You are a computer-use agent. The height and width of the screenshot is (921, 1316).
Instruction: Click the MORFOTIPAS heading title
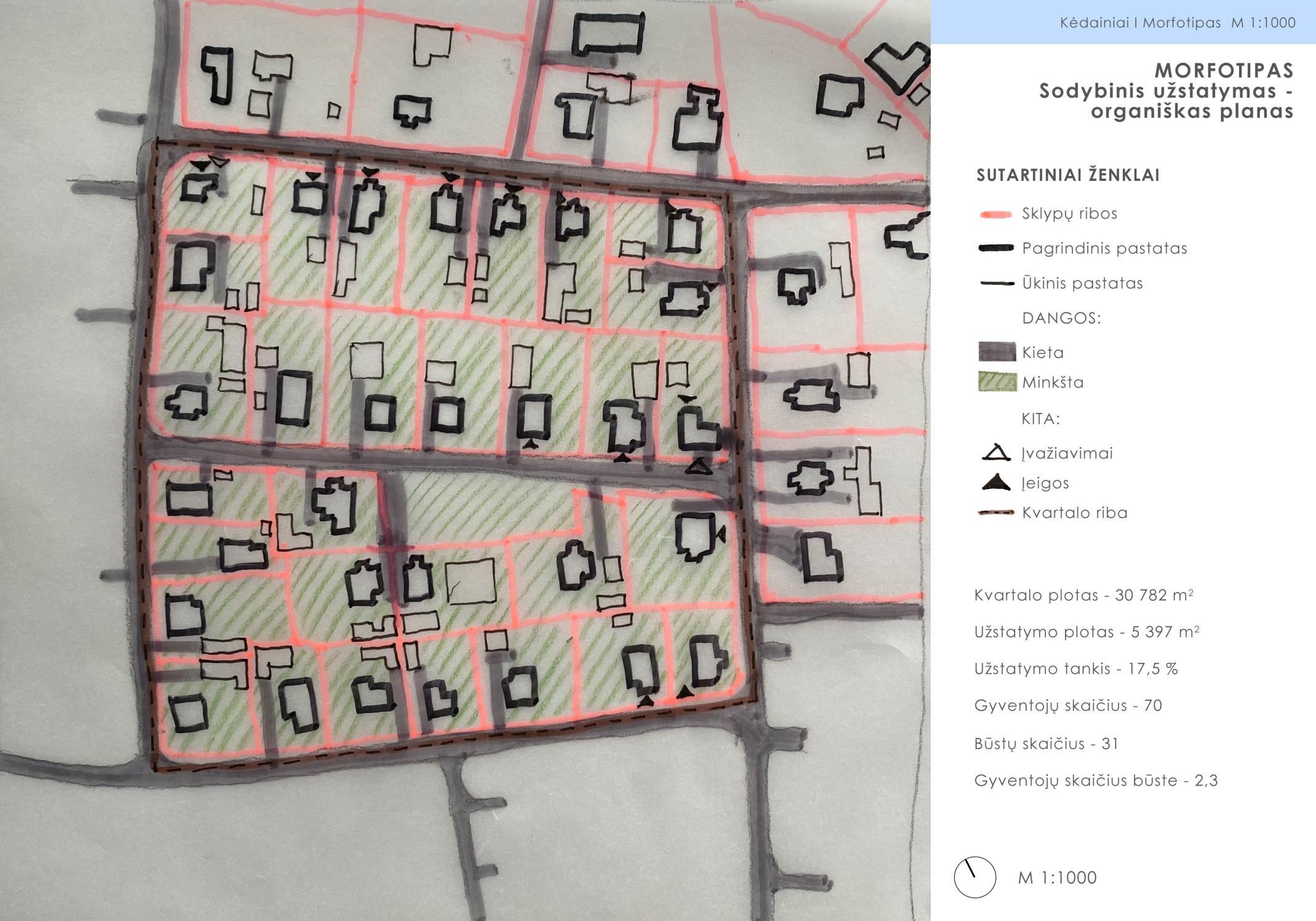coord(1224,70)
